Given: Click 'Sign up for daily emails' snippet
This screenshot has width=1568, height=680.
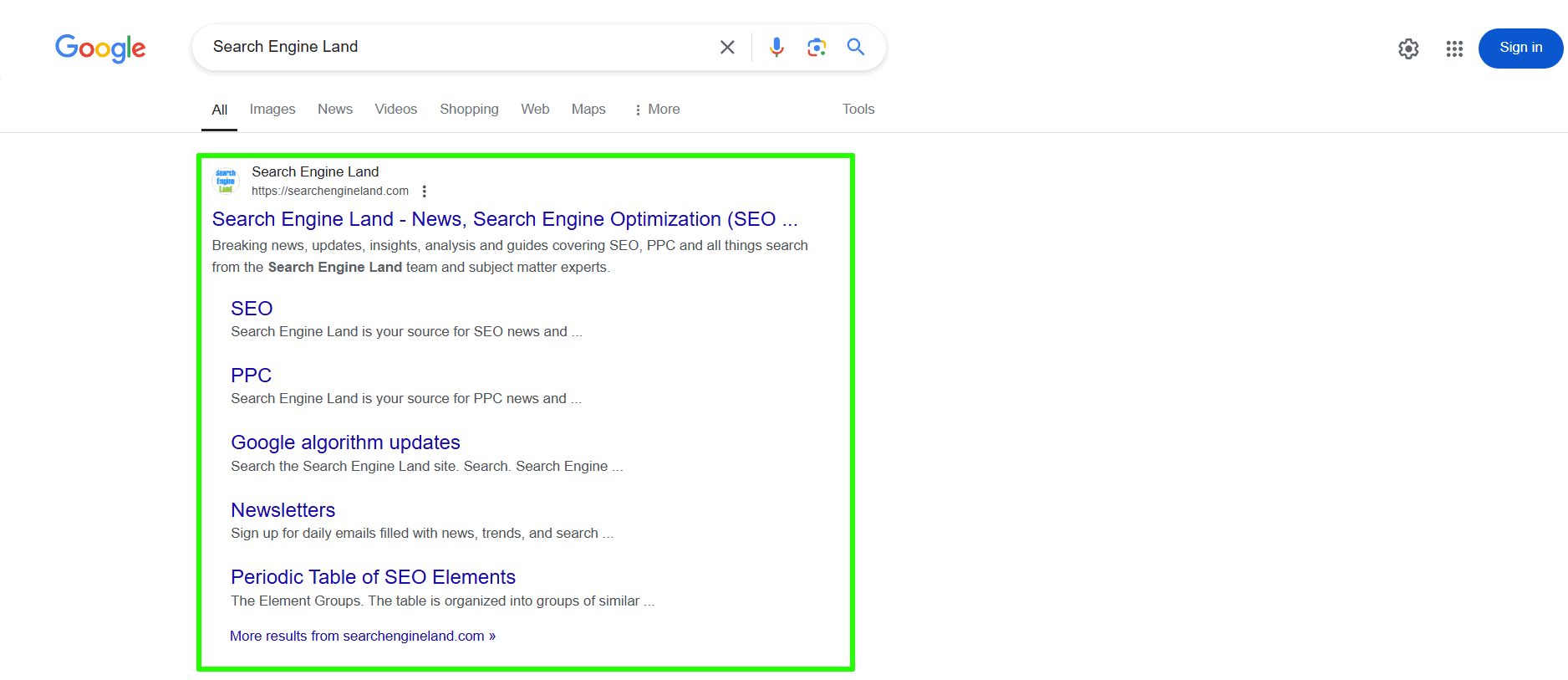Looking at the screenshot, I should [x=422, y=534].
